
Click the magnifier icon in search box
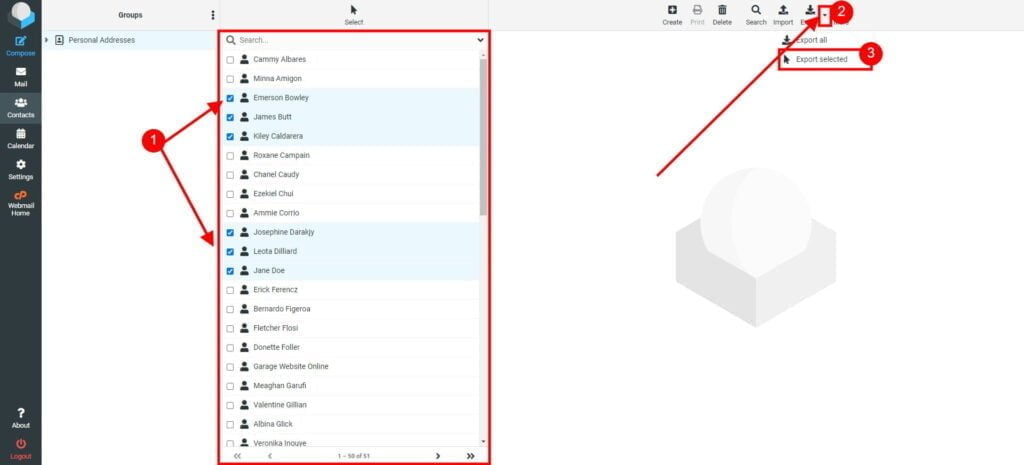pyautogui.click(x=231, y=40)
